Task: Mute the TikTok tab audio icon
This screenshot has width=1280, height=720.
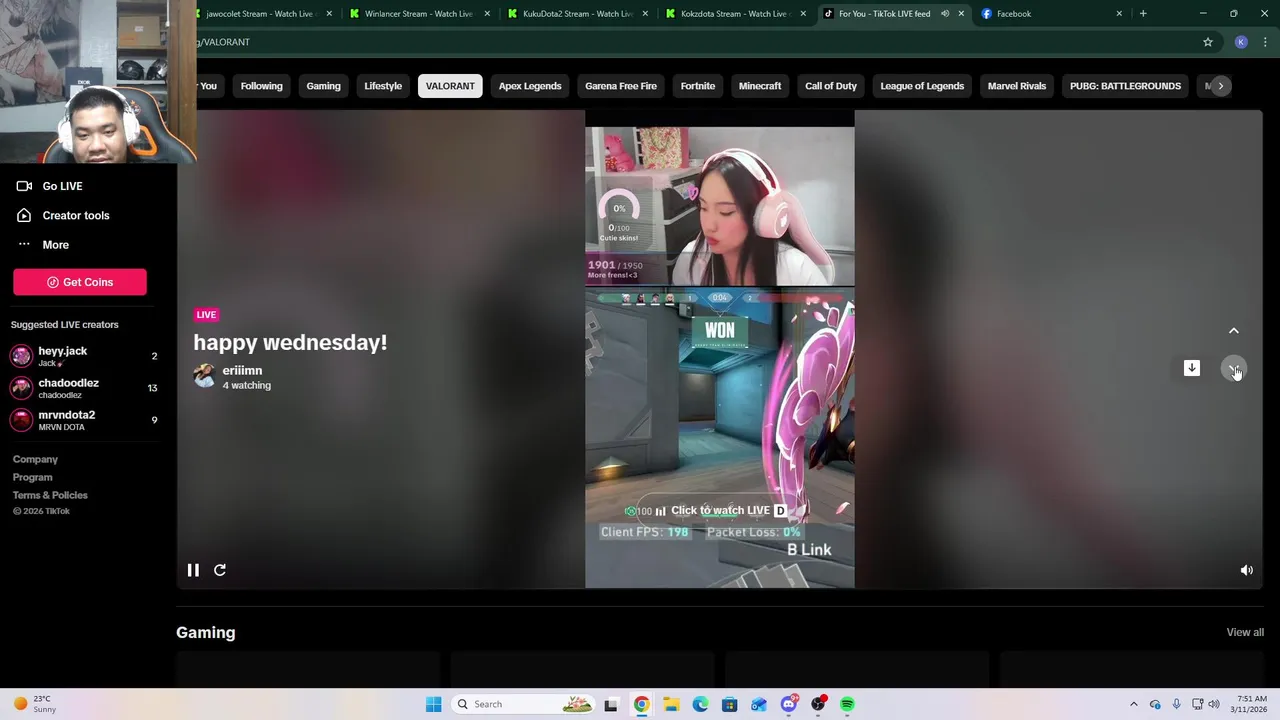Action: click(x=944, y=14)
